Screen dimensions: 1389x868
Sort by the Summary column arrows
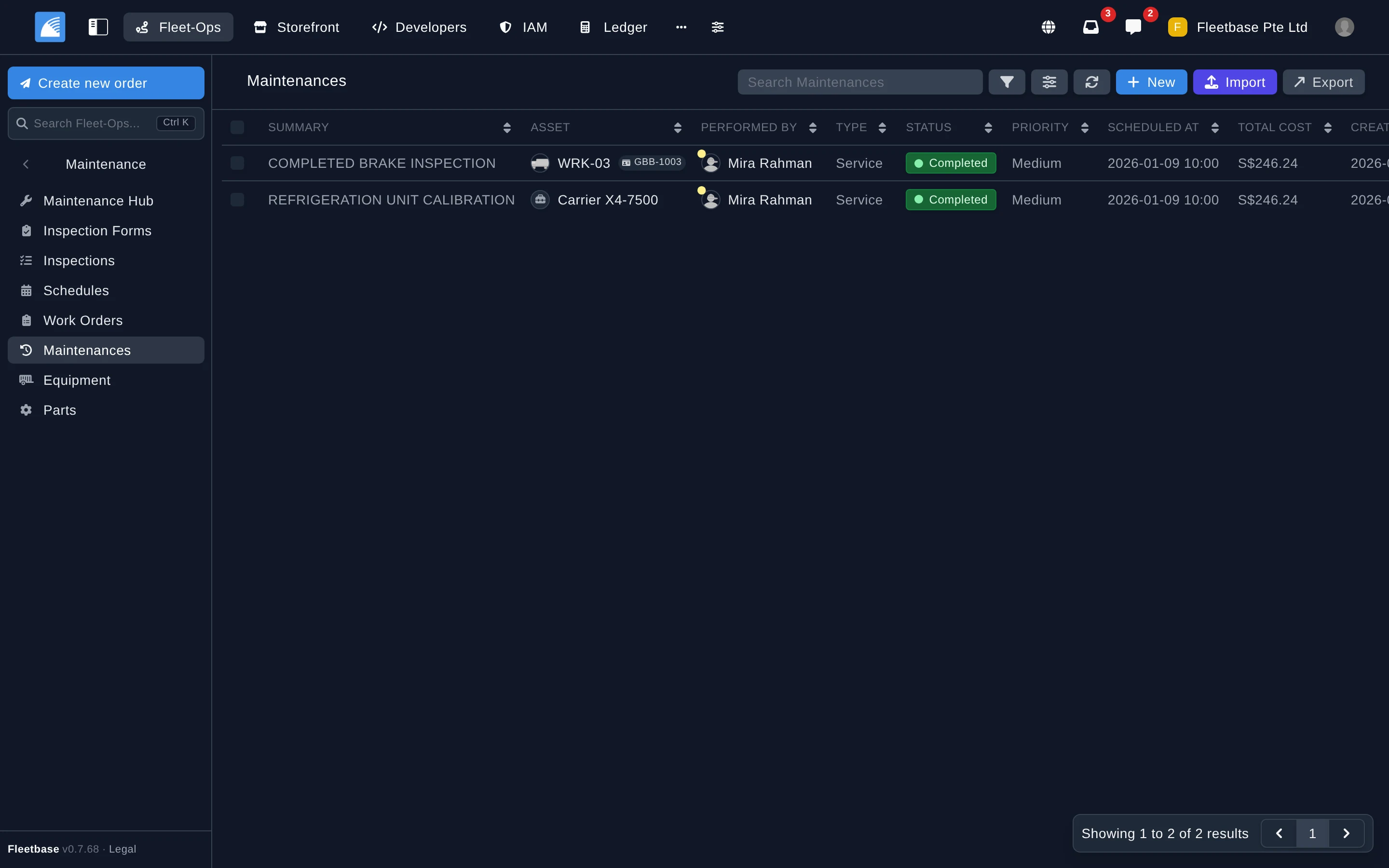point(507,127)
